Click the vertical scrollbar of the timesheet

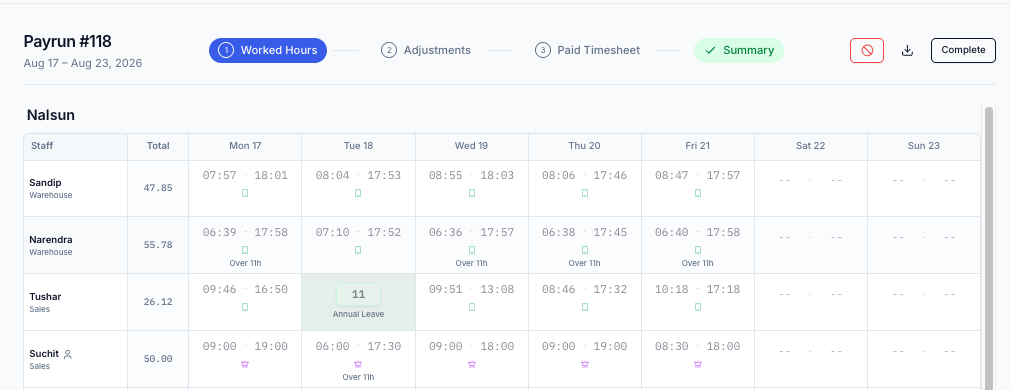tap(988, 248)
